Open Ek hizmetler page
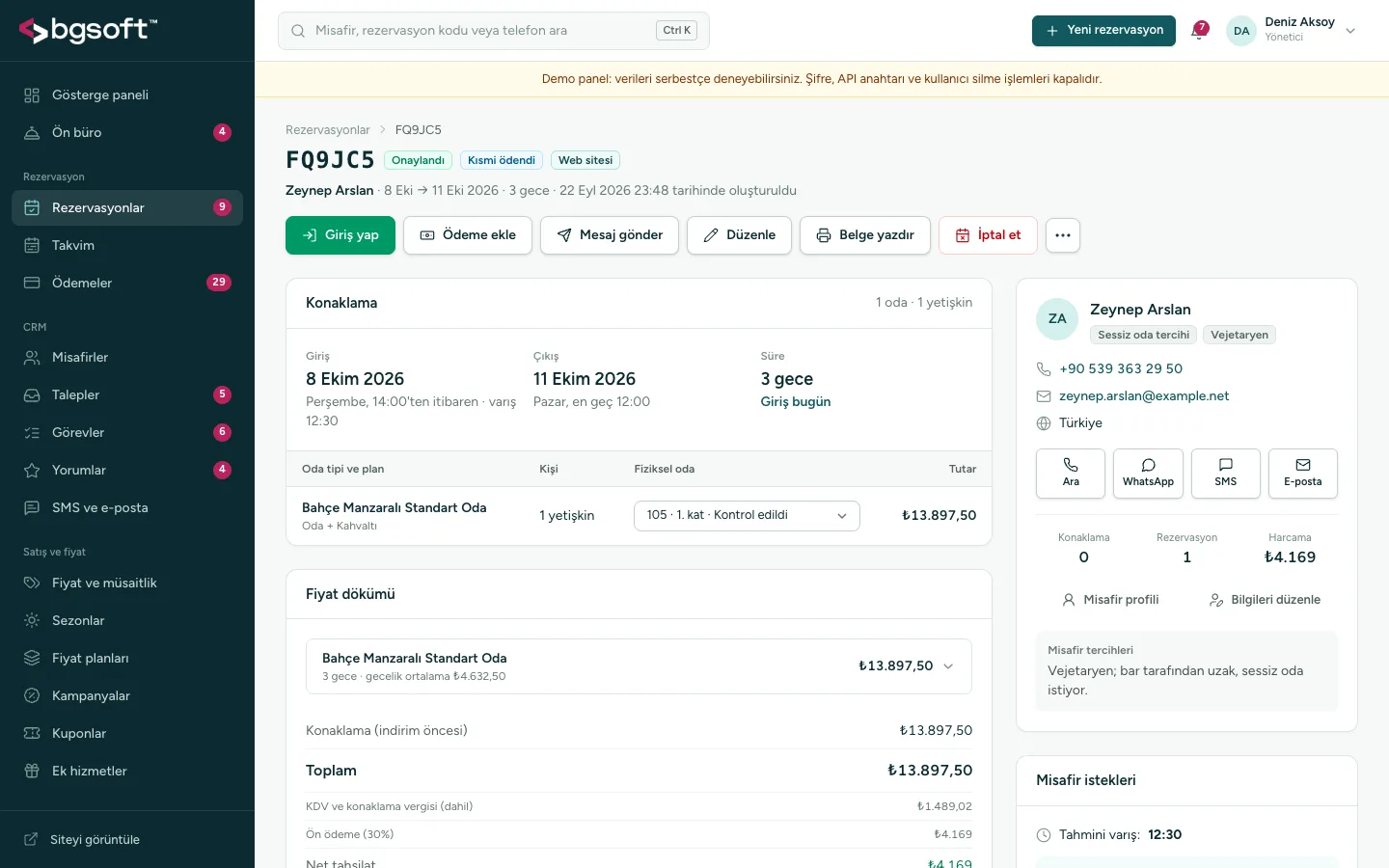1389x868 pixels. point(127,772)
